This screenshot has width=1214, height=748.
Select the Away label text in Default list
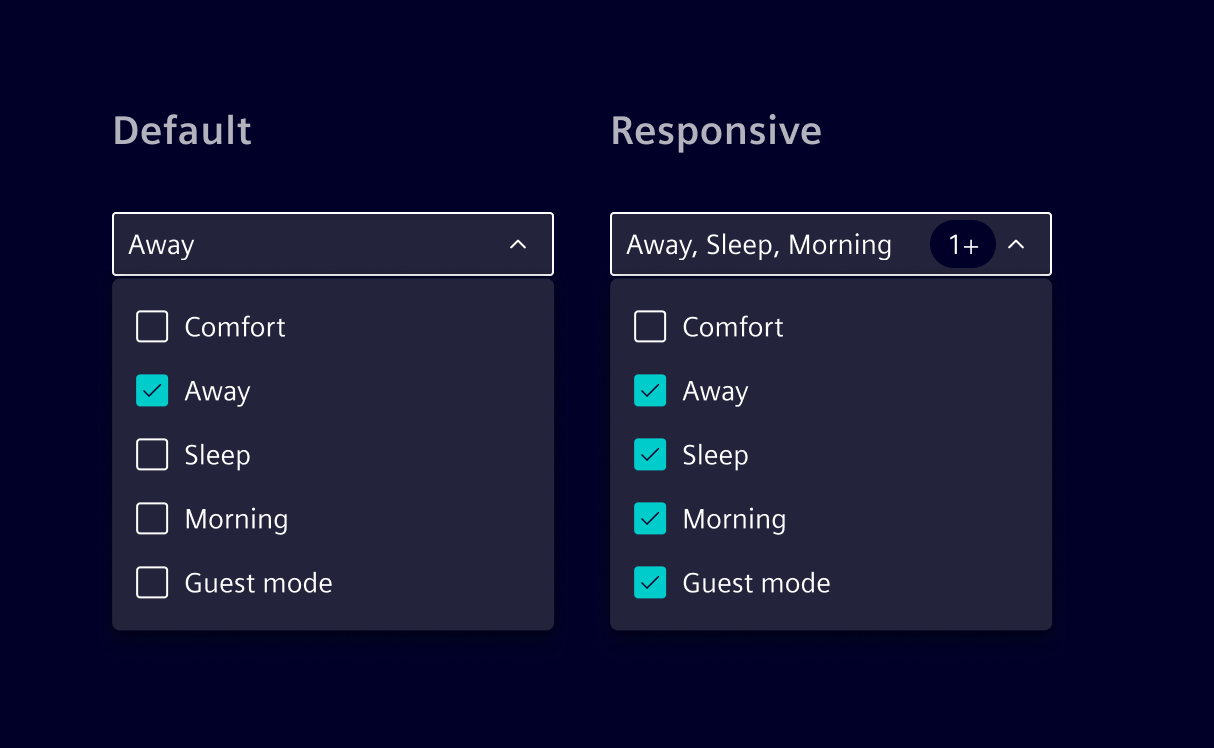click(x=217, y=390)
